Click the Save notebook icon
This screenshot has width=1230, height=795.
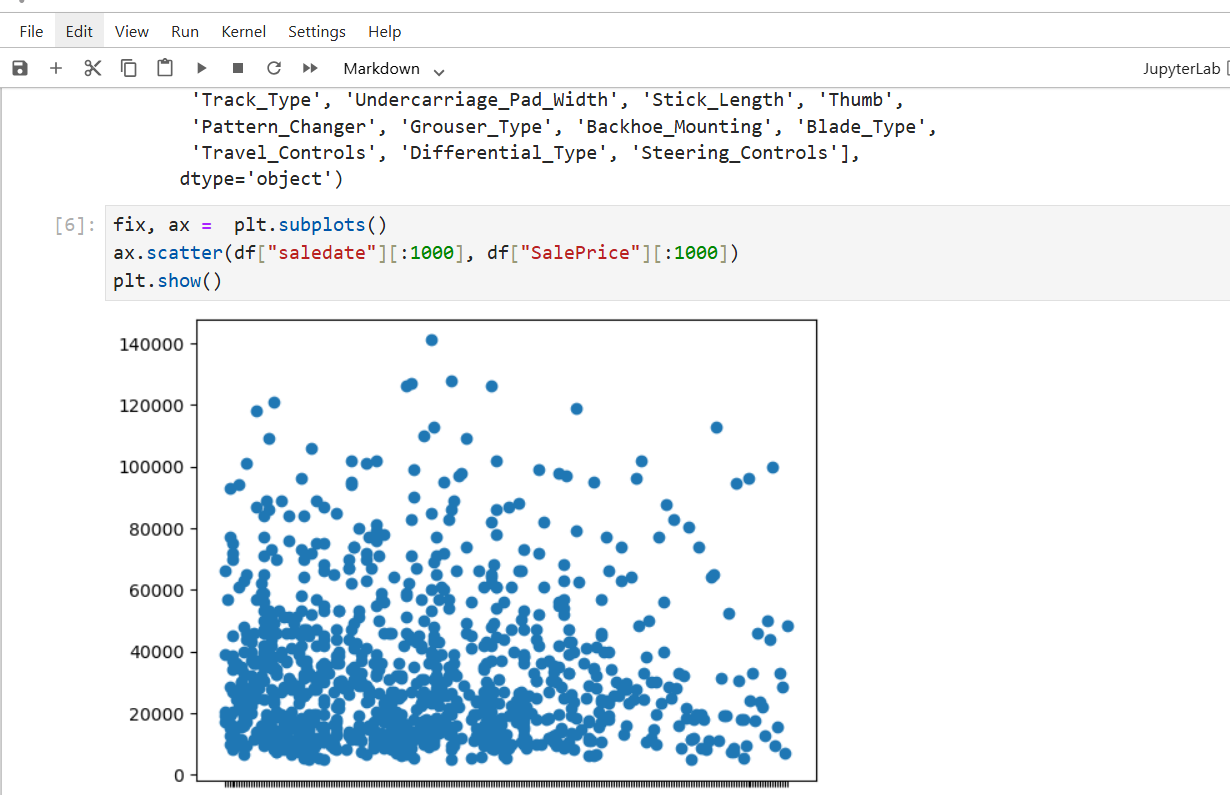20,68
